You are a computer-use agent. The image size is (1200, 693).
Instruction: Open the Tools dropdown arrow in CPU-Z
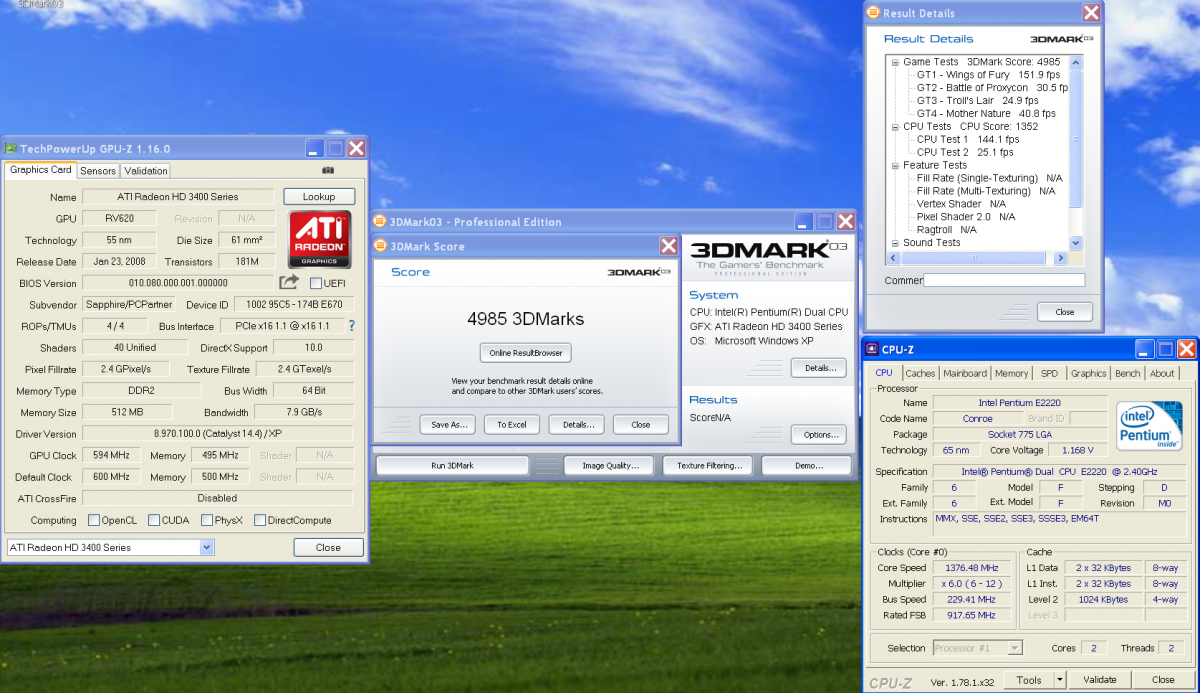pyautogui.click(x=1060, y=680)
